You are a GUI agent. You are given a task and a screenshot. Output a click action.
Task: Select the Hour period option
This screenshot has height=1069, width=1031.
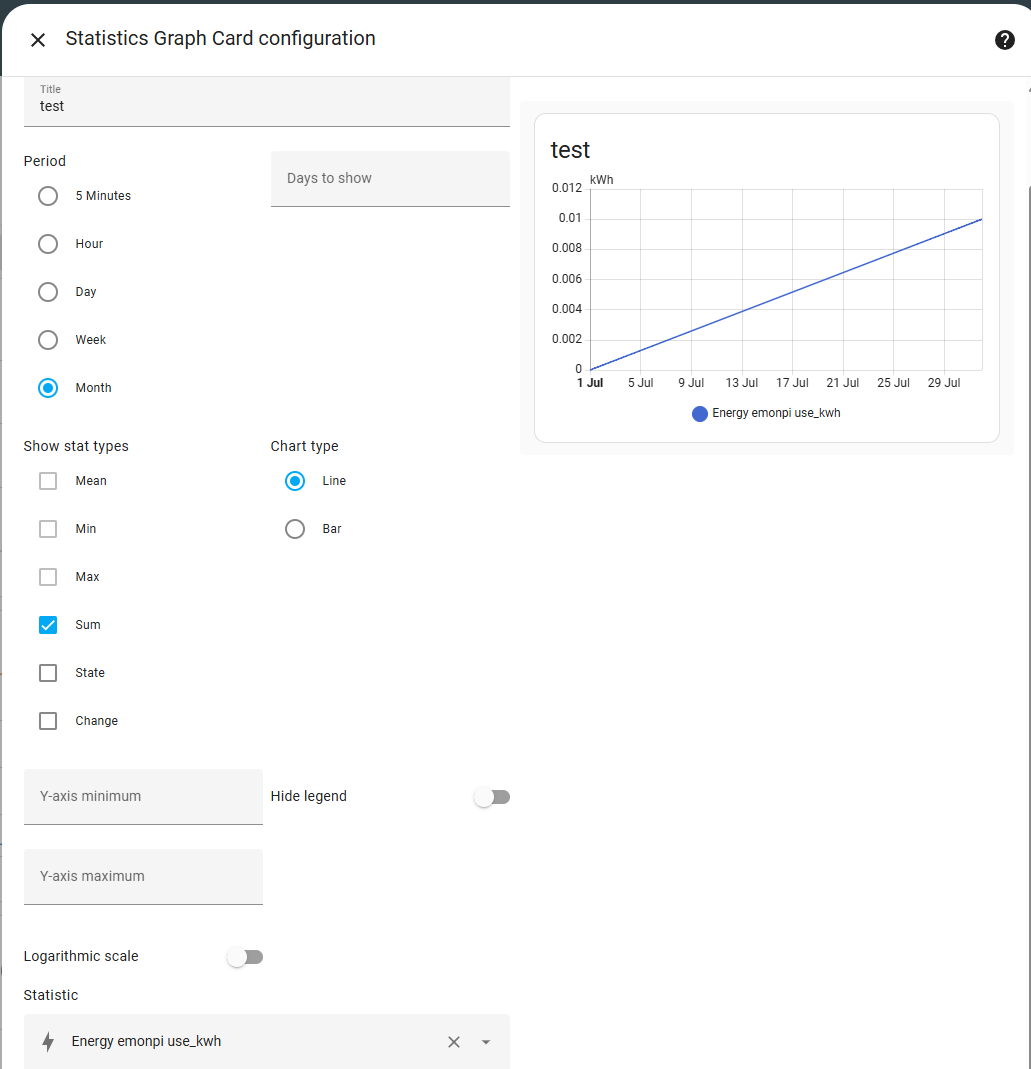pos(48,244)
